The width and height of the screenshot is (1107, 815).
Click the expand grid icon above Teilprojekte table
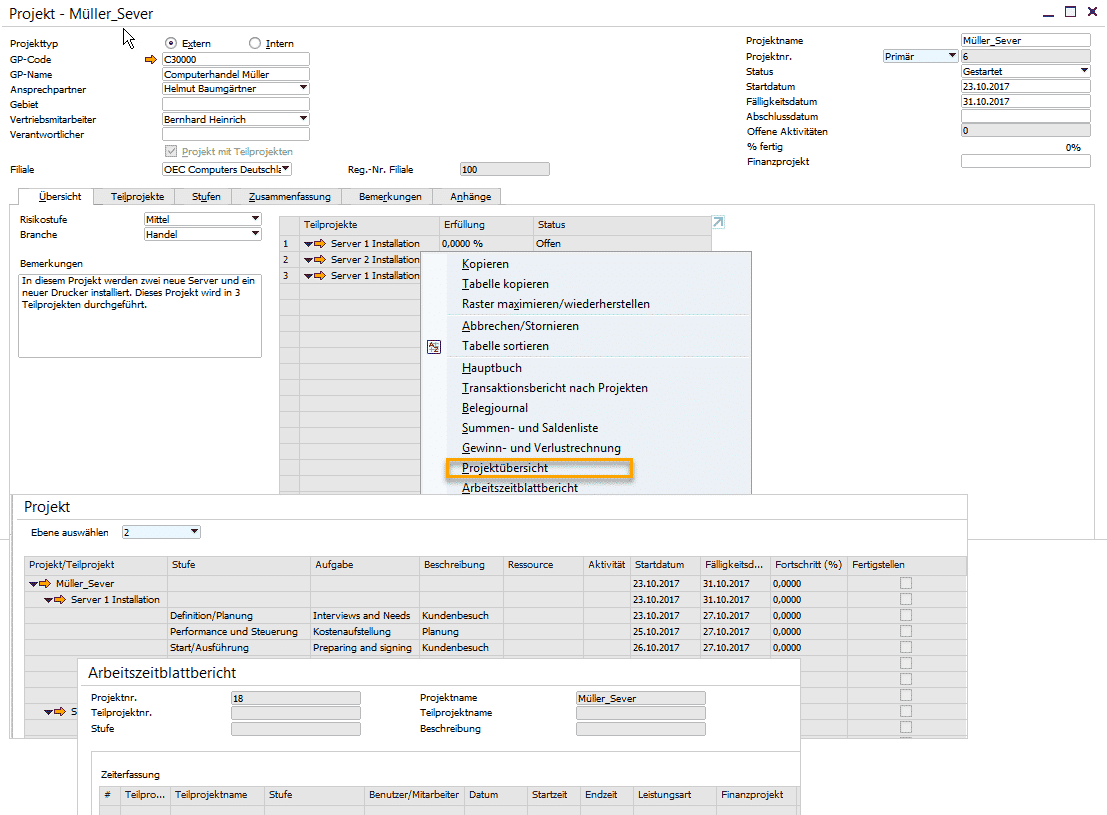pos(718,222)
